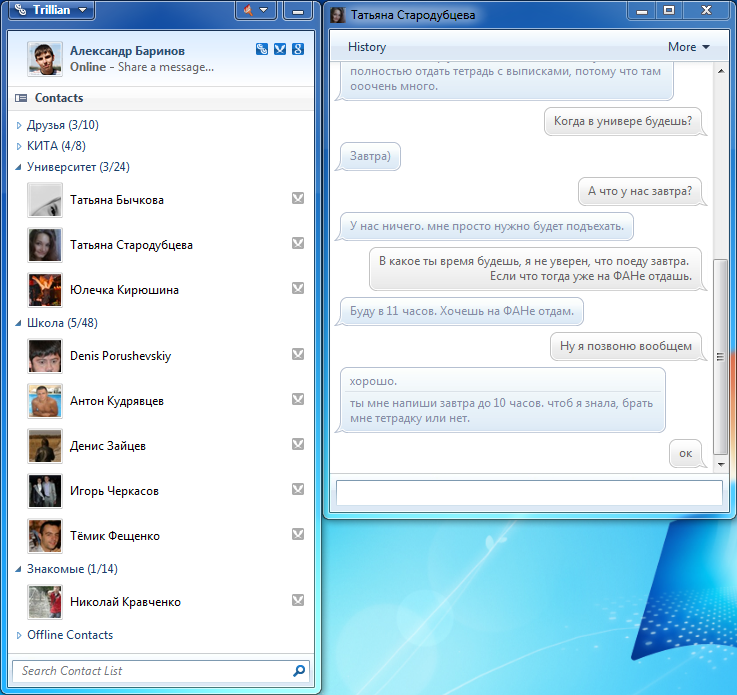Click the chat scrollbar up arrow
Viewport: 737px width, 695px height.
(x=721, y=71)
